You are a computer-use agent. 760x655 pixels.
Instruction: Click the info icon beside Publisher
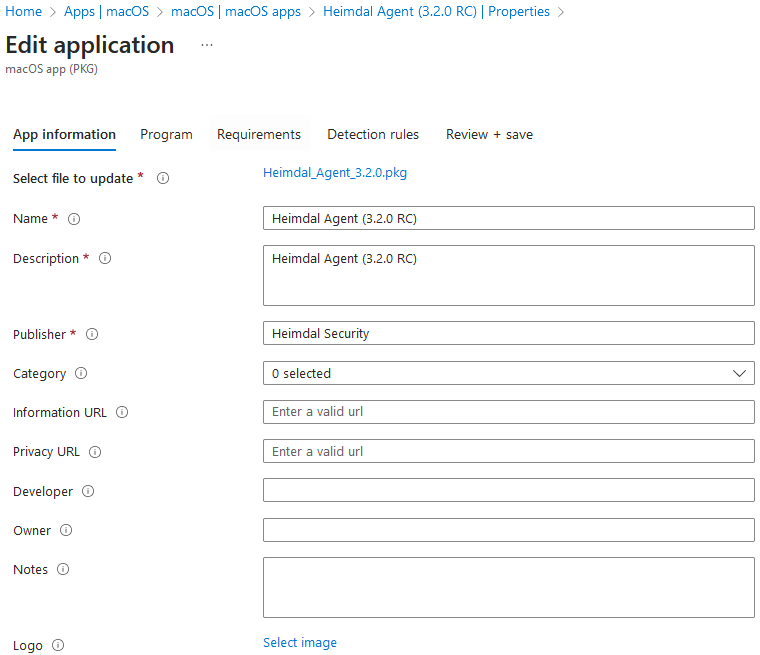[x=92, y=335]
